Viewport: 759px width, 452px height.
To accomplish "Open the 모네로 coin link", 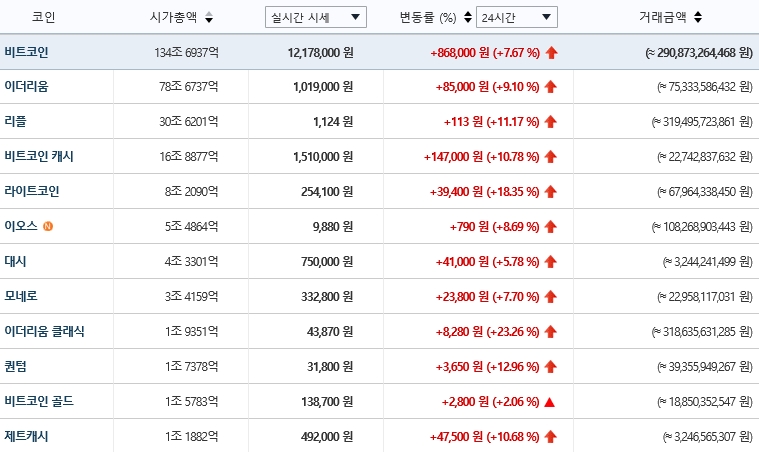I will pos(21,296).
